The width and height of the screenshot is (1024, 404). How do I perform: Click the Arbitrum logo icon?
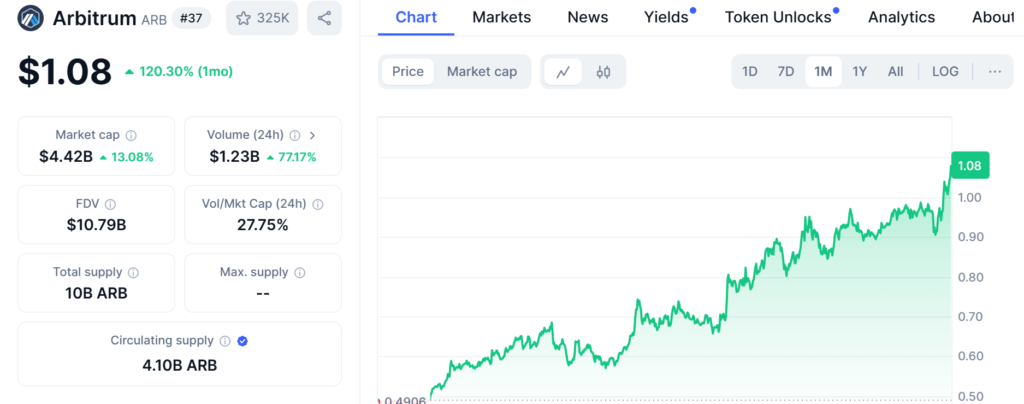[x=33, y=18]
